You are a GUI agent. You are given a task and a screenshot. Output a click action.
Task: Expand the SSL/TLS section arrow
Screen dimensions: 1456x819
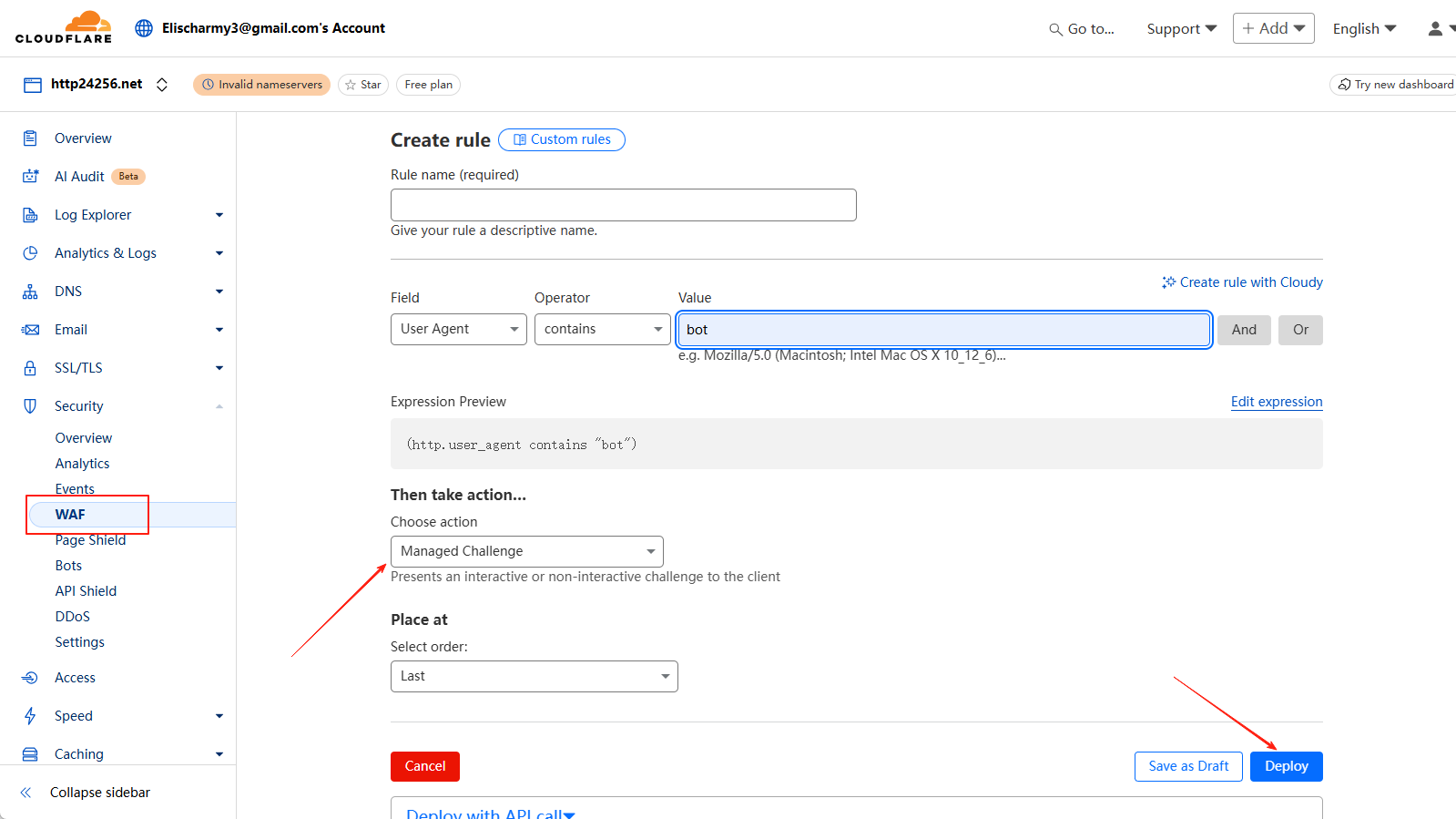pos(219,368)
